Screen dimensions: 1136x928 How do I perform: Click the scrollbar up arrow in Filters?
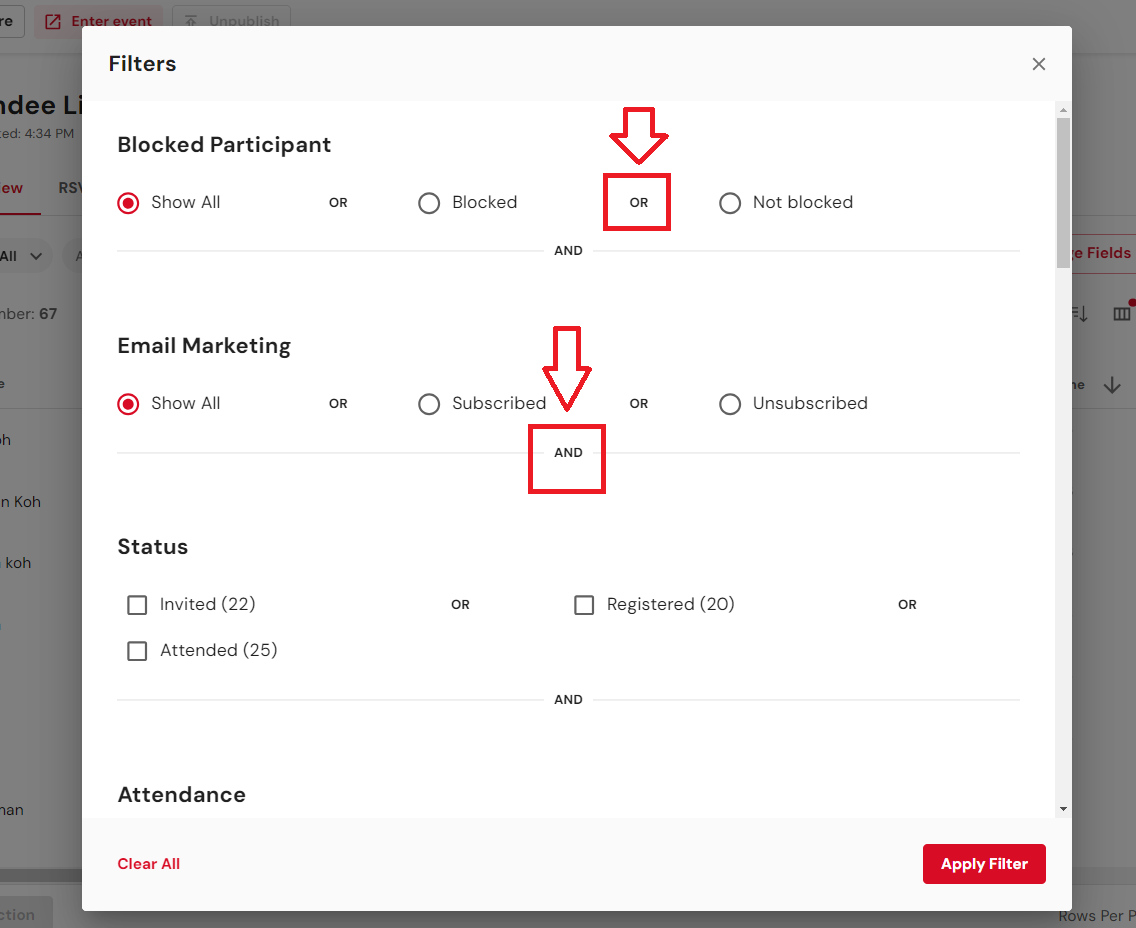[1063, 109]
